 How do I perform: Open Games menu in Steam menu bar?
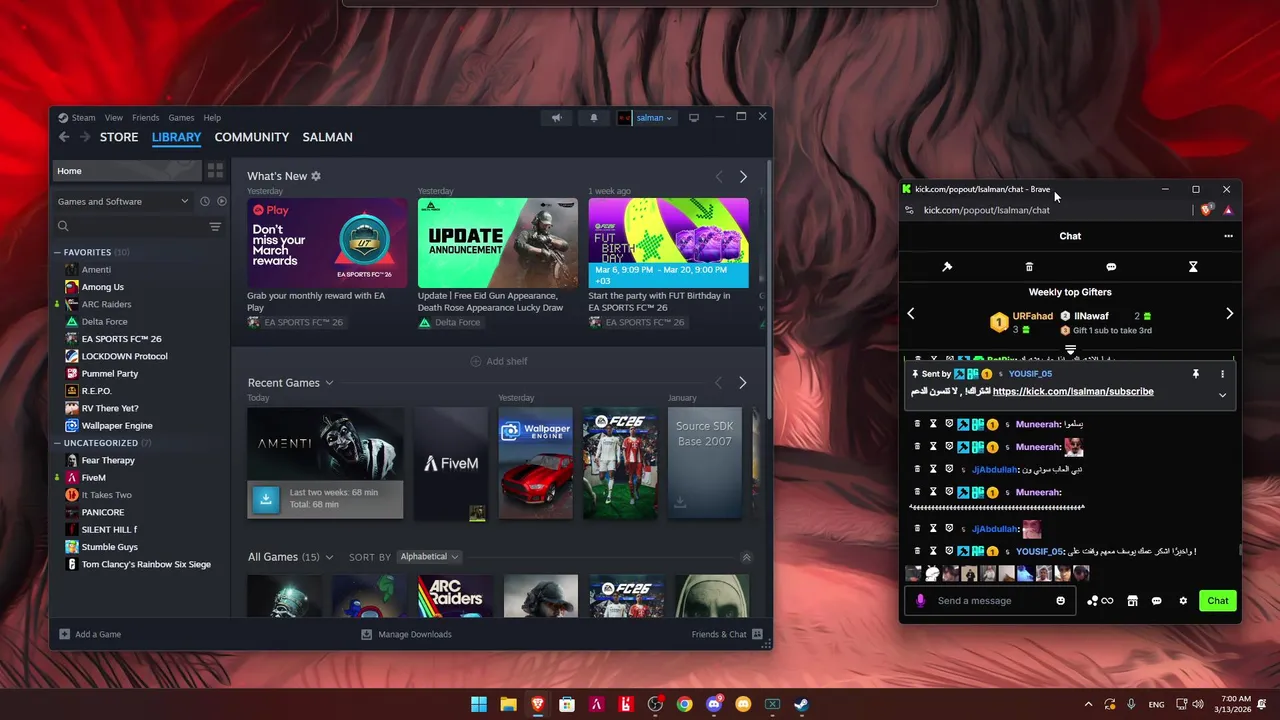pos(181,118)
